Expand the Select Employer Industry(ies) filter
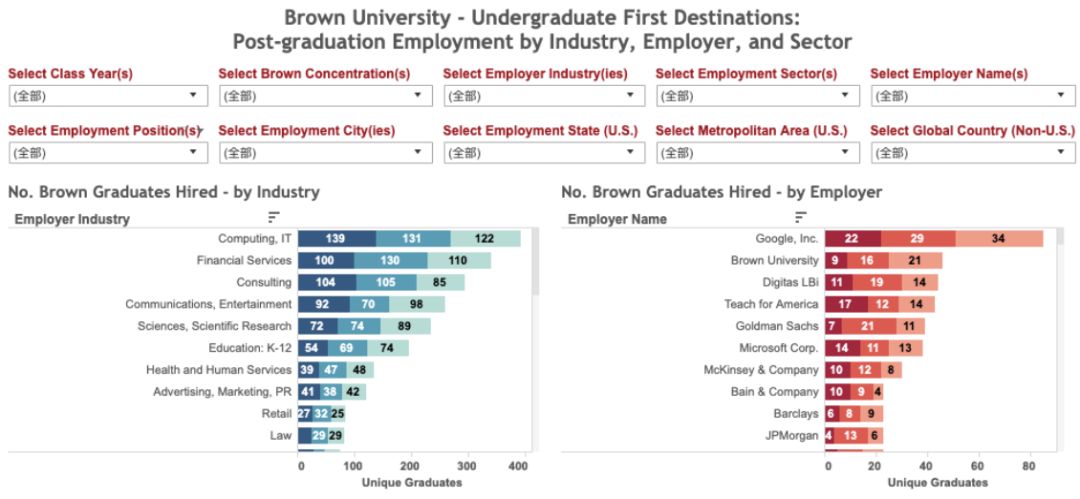Image resolution: width=1080 pixels, height=499 pixels. tap(544, 96)
